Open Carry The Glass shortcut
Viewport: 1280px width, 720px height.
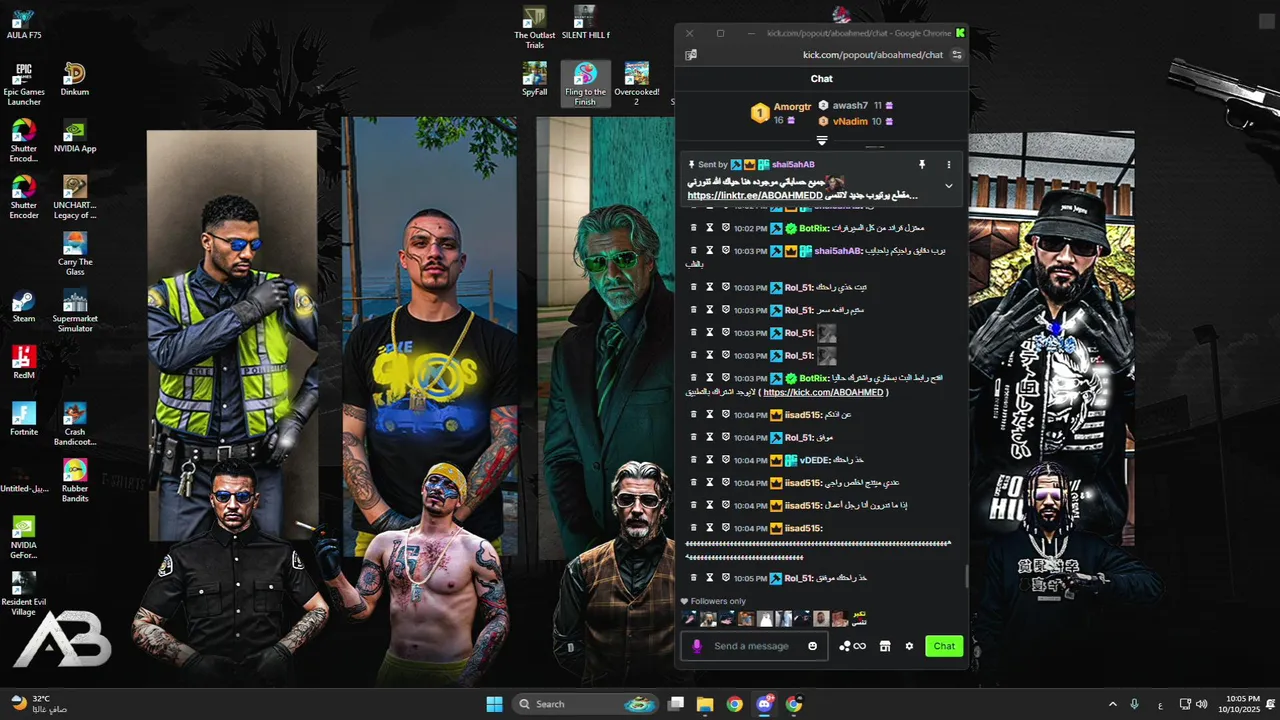(x=75, y=255)
